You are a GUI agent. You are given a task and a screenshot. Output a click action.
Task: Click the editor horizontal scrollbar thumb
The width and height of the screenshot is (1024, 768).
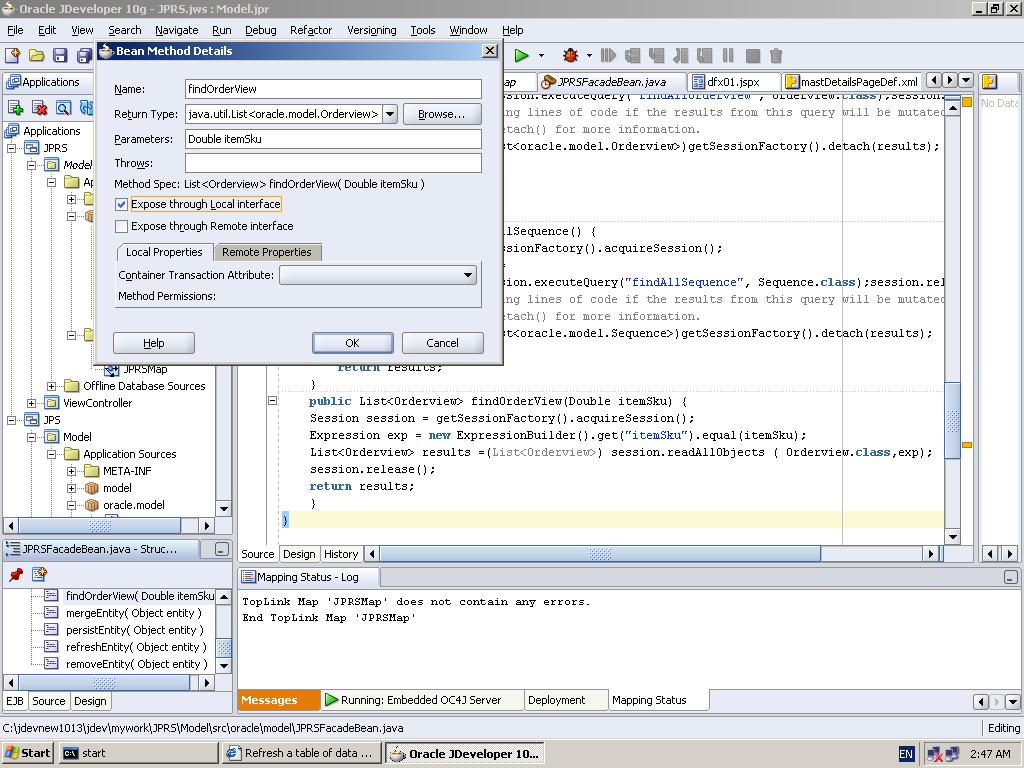pyautogui.click(x=600, y=554)
